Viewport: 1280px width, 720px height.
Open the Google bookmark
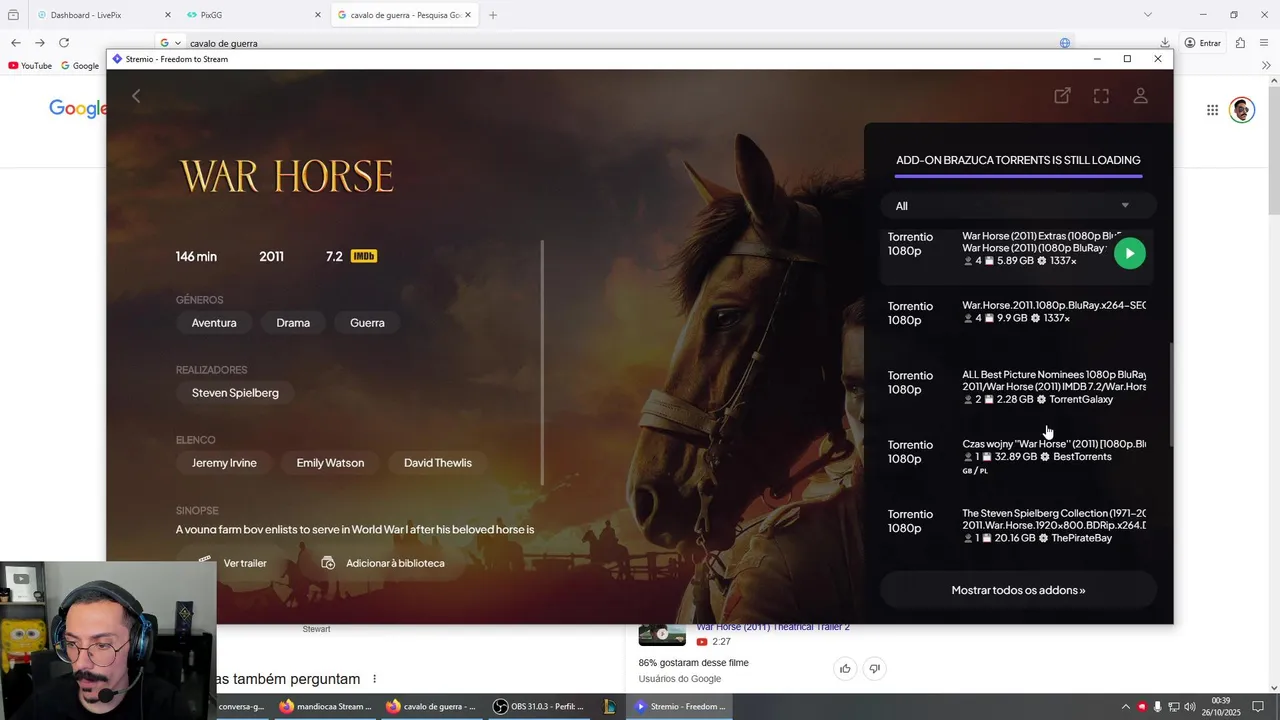80,66
